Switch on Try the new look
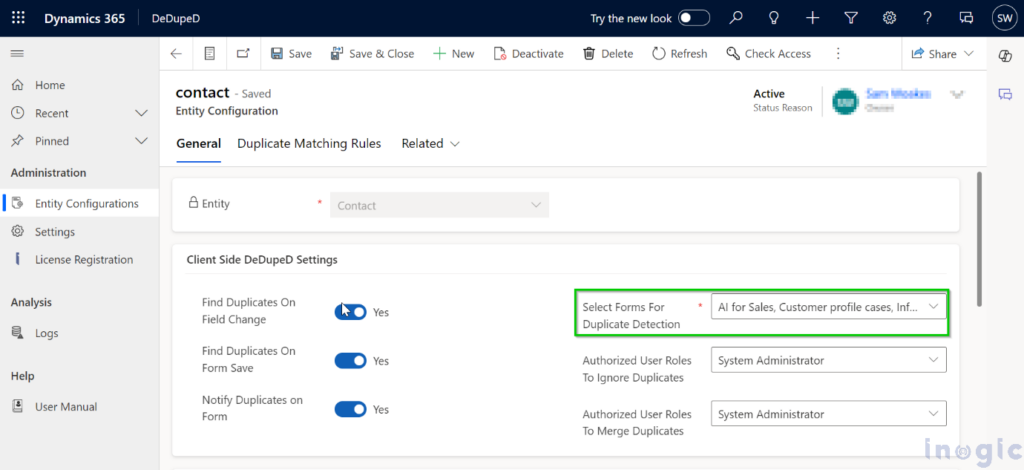Screen dimensions: 1024x470 (x=694, y=18)
